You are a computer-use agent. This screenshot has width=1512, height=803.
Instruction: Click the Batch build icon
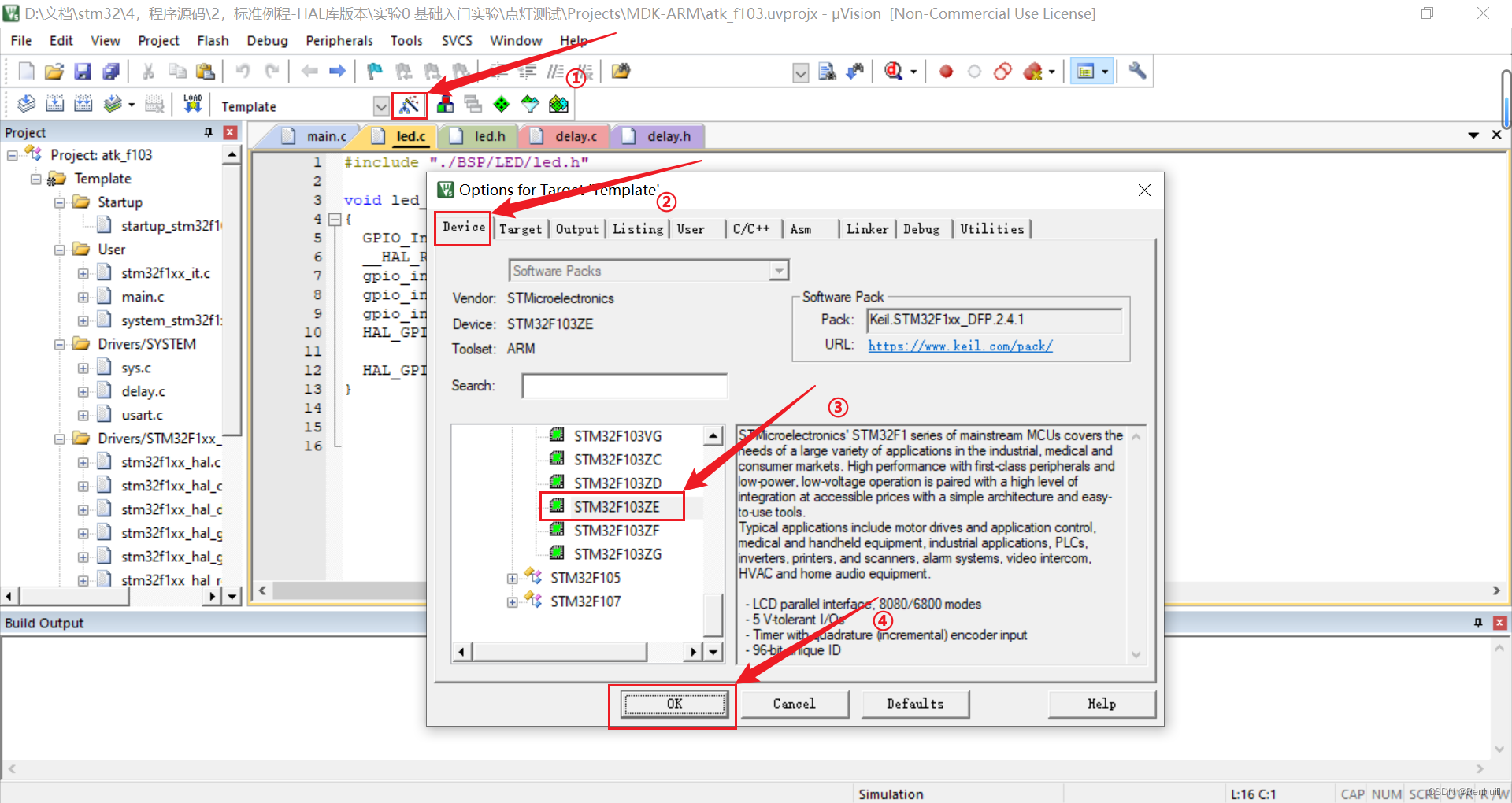click(113, 104)
